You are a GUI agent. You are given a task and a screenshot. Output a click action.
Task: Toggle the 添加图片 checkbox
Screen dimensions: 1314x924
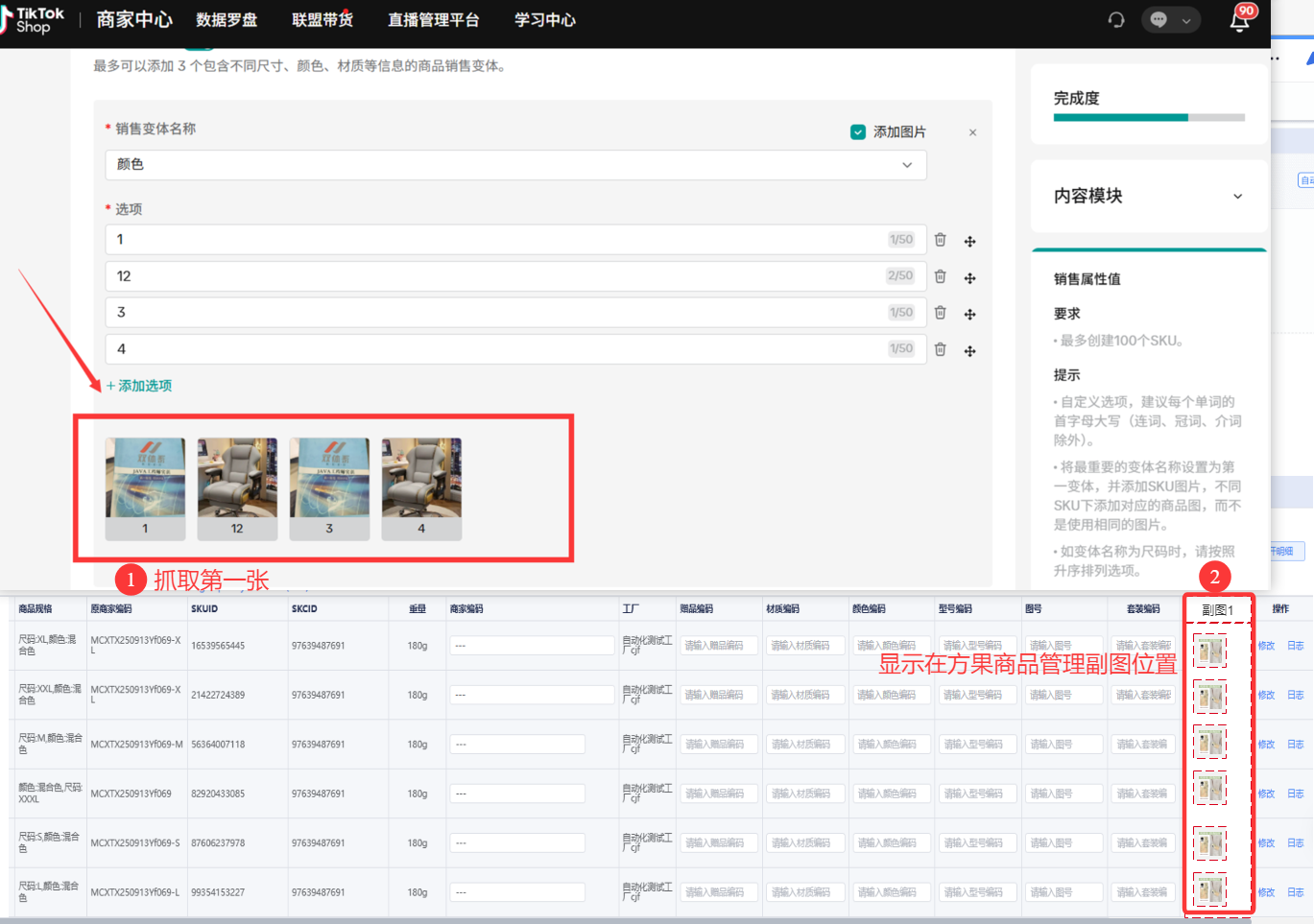(858, 132)
